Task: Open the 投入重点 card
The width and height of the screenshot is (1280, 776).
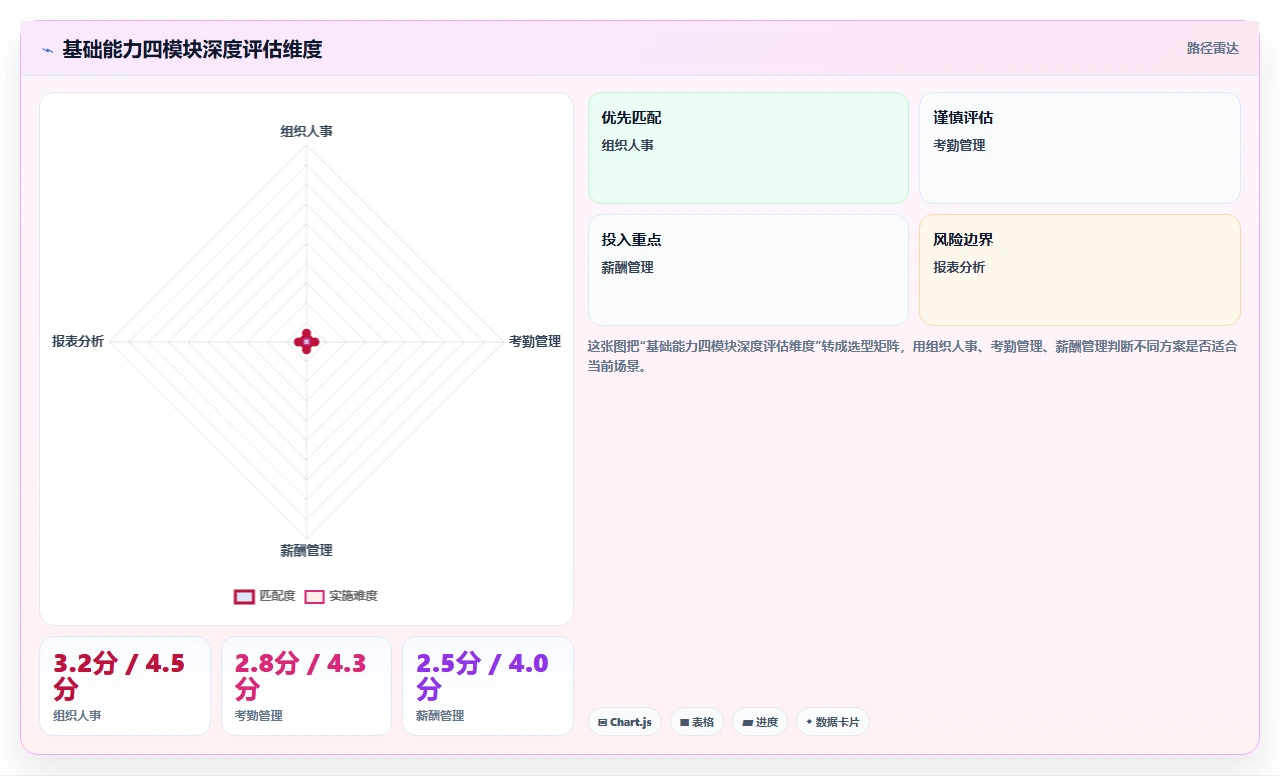Action: coord(748,270)
